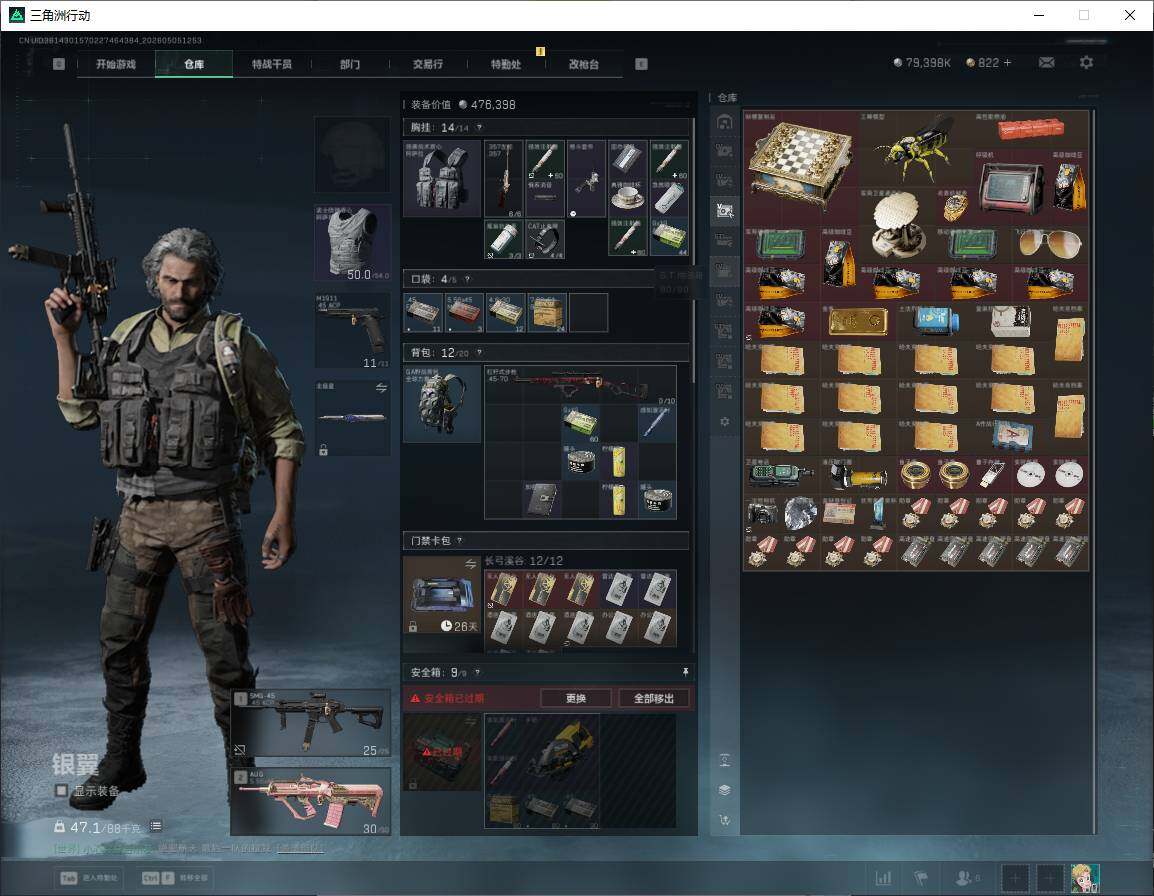The height and width of the screenshot is (896, 1154).
Task: Select the 仓库 tab
Action: [x=194, y=64]
